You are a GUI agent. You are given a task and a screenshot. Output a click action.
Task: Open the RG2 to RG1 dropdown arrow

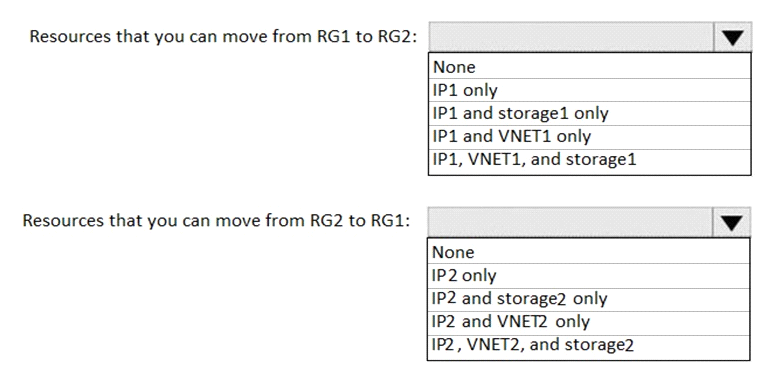732,222
